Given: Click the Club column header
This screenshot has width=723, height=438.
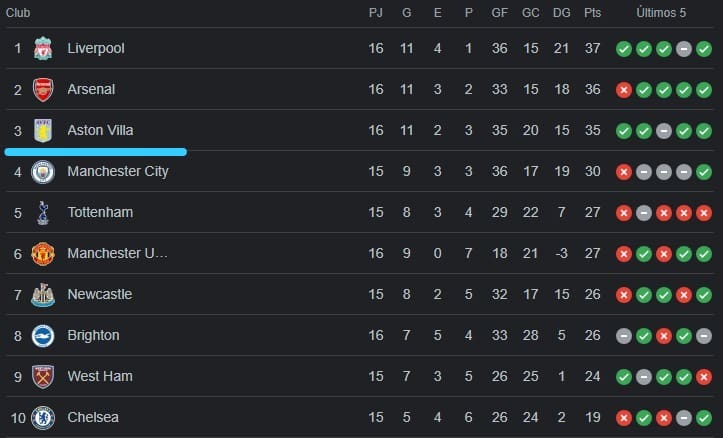Looking at the screenshot, I should (18, 13).
